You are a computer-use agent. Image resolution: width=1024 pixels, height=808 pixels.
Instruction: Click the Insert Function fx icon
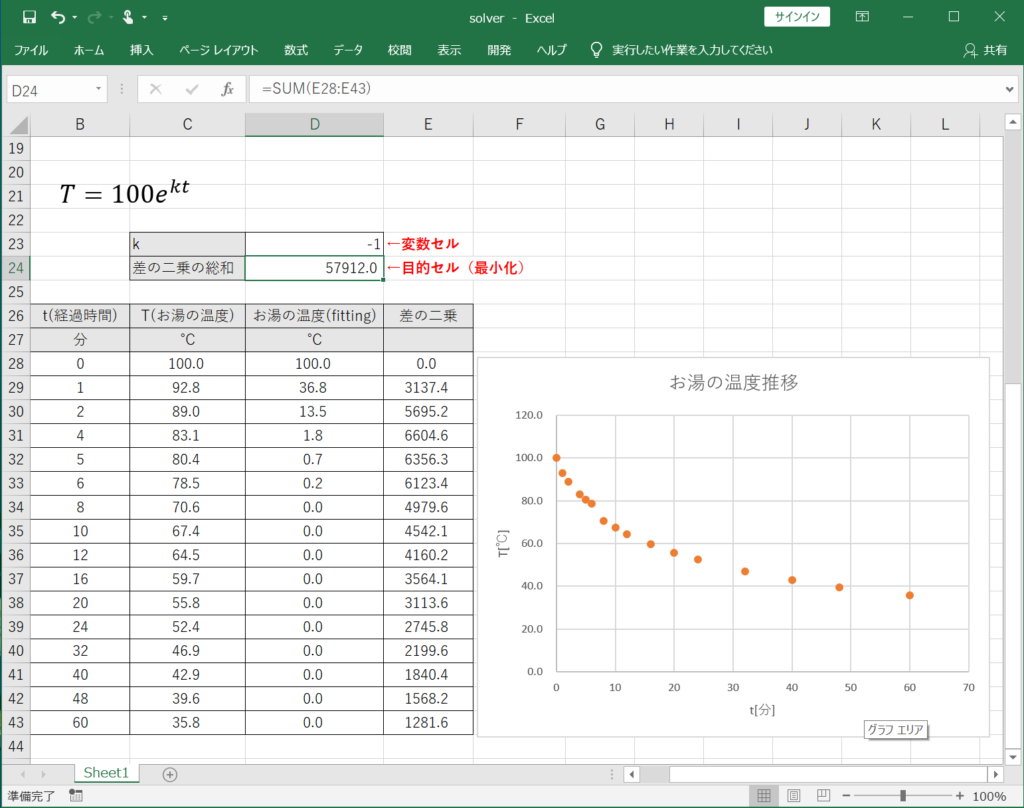pyautogui.click(x=227, y=89)
